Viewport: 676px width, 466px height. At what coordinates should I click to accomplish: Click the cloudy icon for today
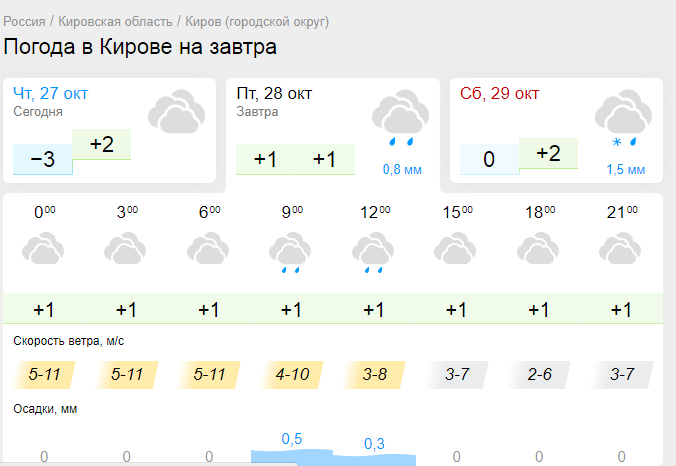point(176,112)
